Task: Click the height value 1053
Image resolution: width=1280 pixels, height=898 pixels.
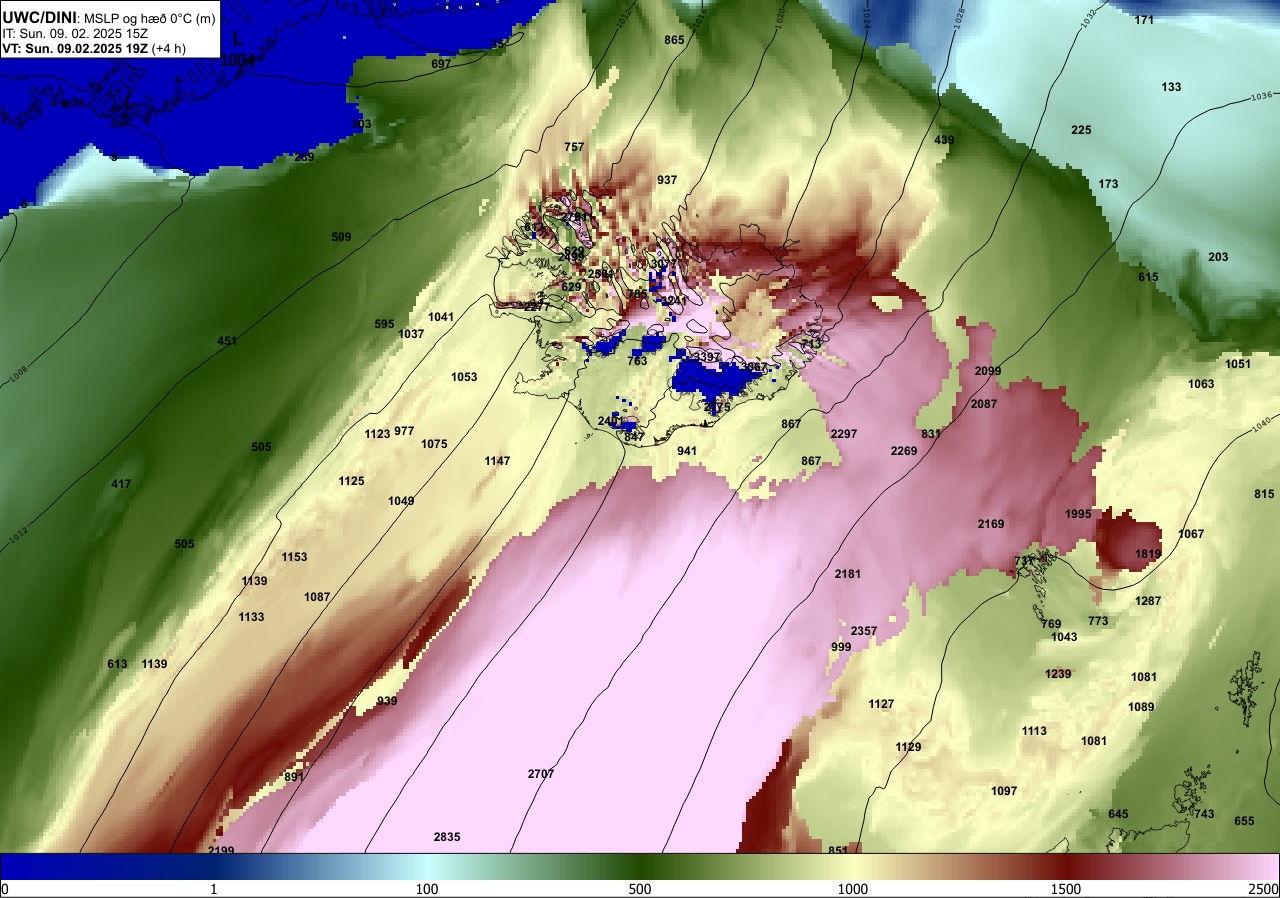Action: pyautogui.click(x=464, y=377)
